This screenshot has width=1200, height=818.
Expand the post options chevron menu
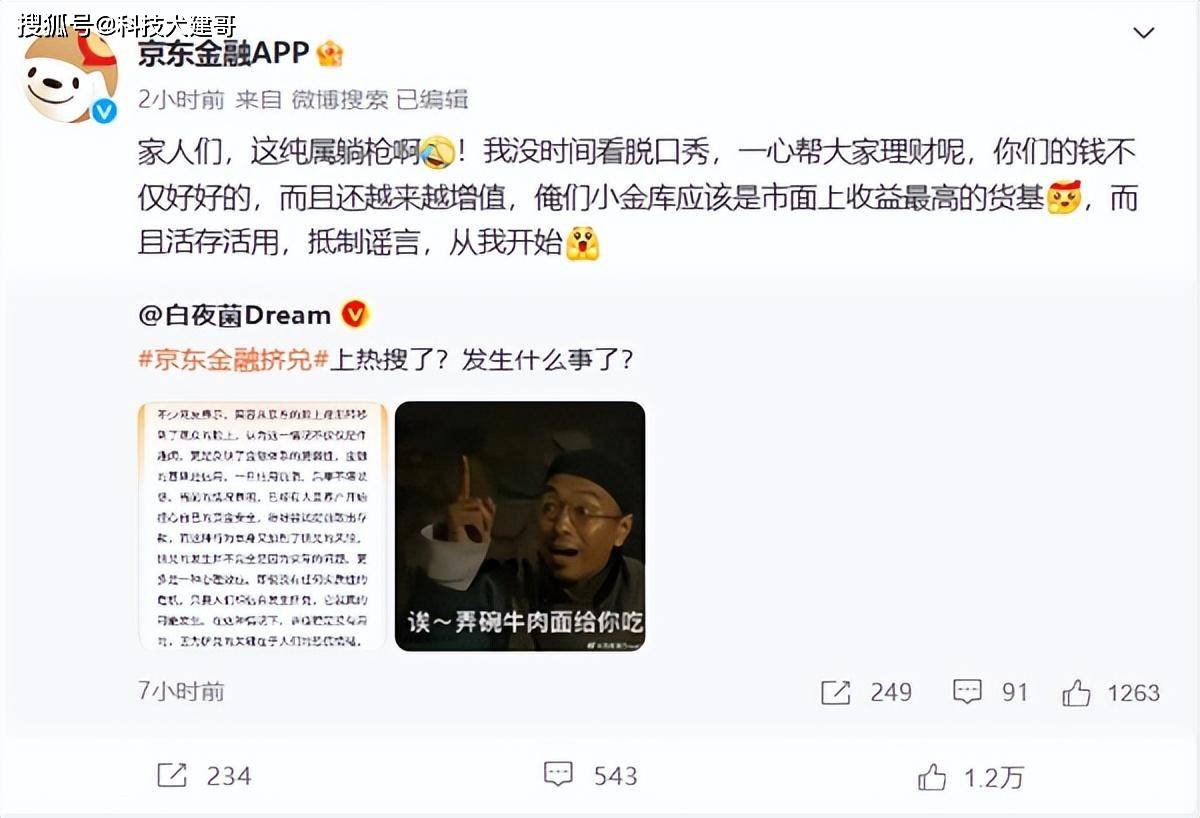tap(1142, 34)
